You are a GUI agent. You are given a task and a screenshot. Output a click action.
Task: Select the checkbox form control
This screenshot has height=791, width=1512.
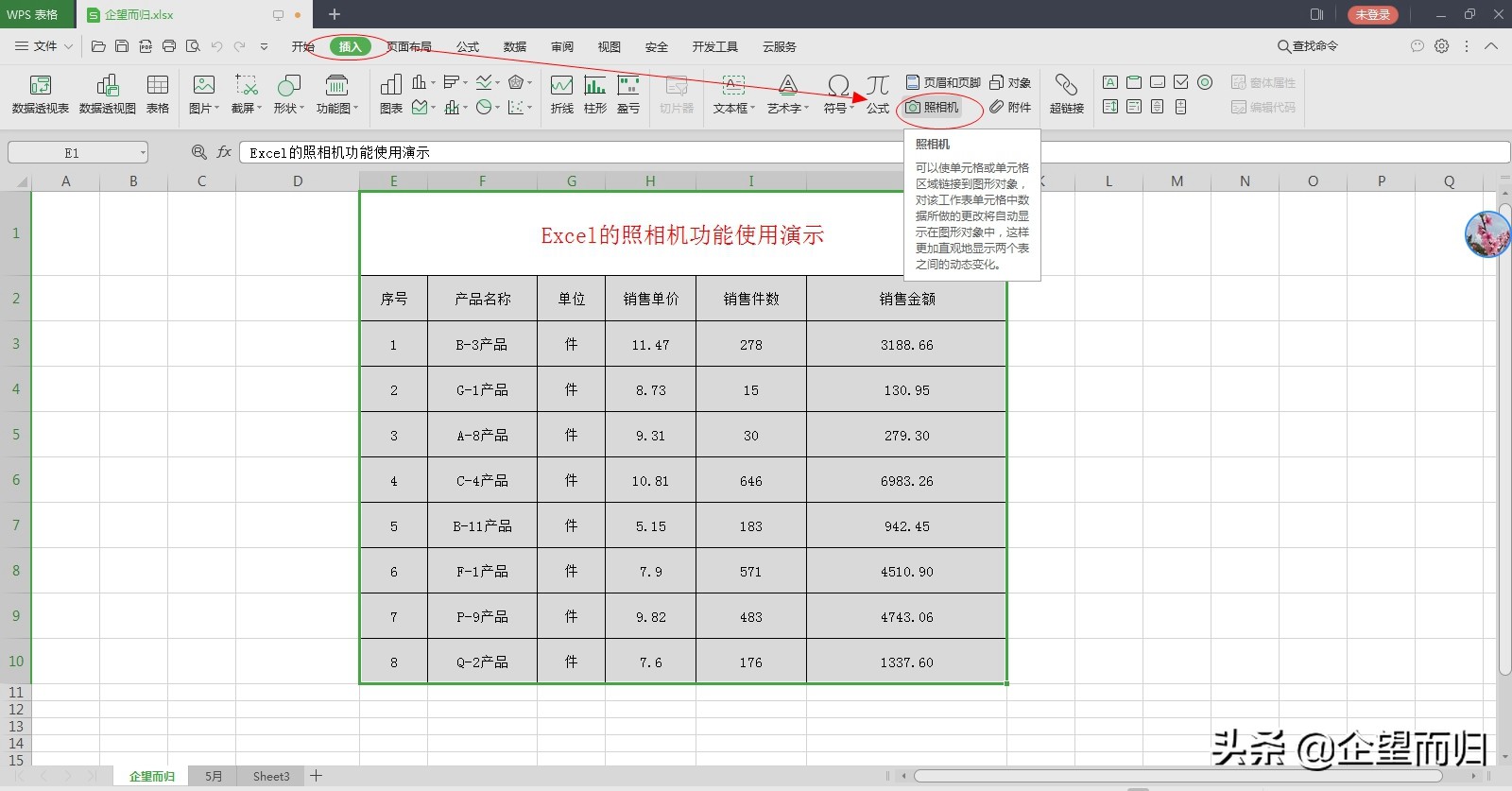[1181, 82]
